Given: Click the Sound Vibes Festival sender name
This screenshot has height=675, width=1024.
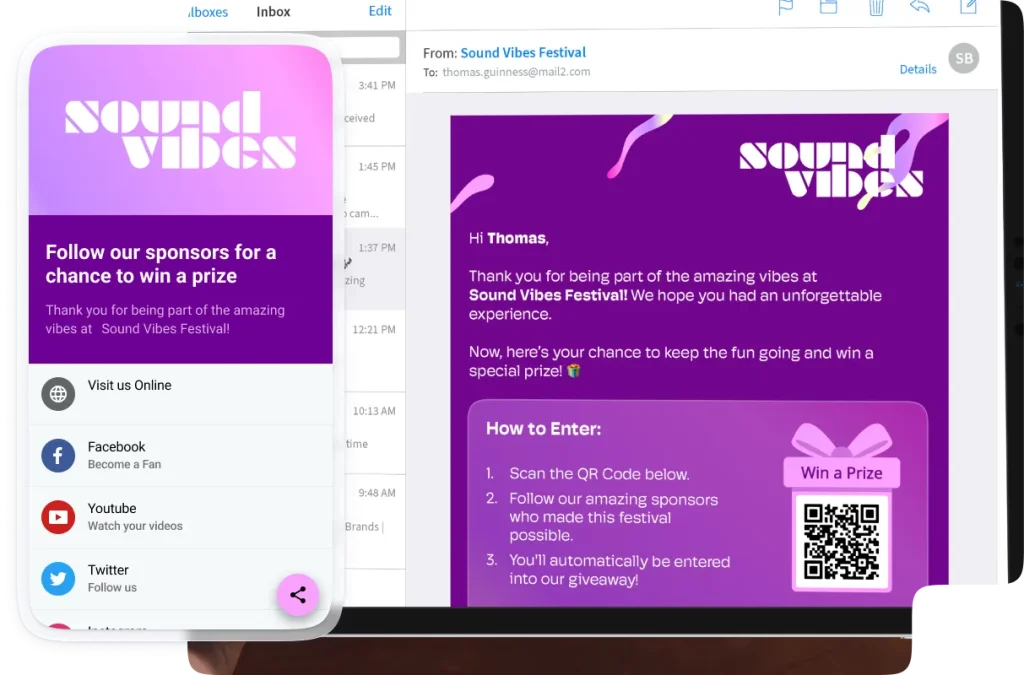Looking at the screenshot, I should click(x=523, y=53).
